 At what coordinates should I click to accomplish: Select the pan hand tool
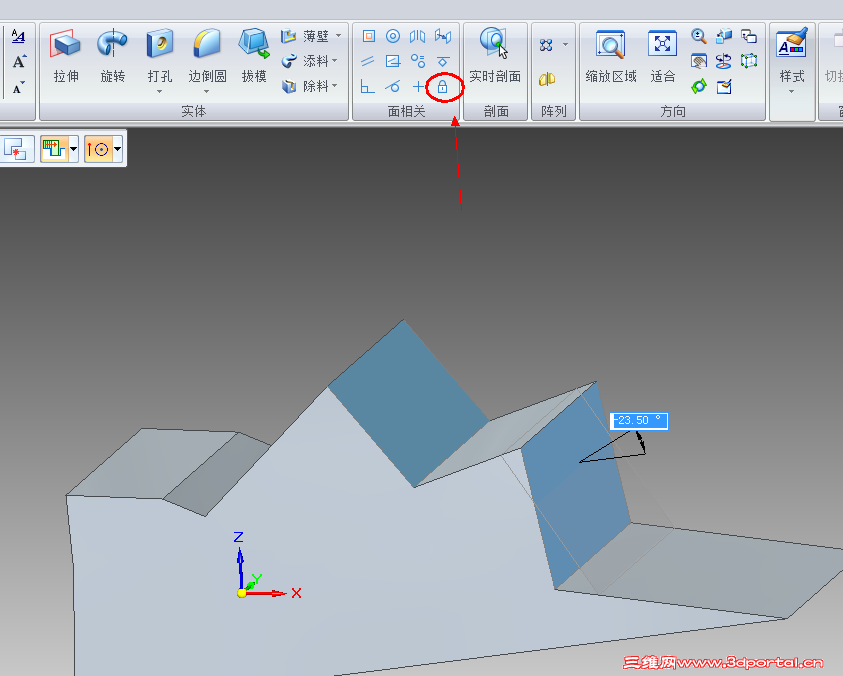point(698,61)
